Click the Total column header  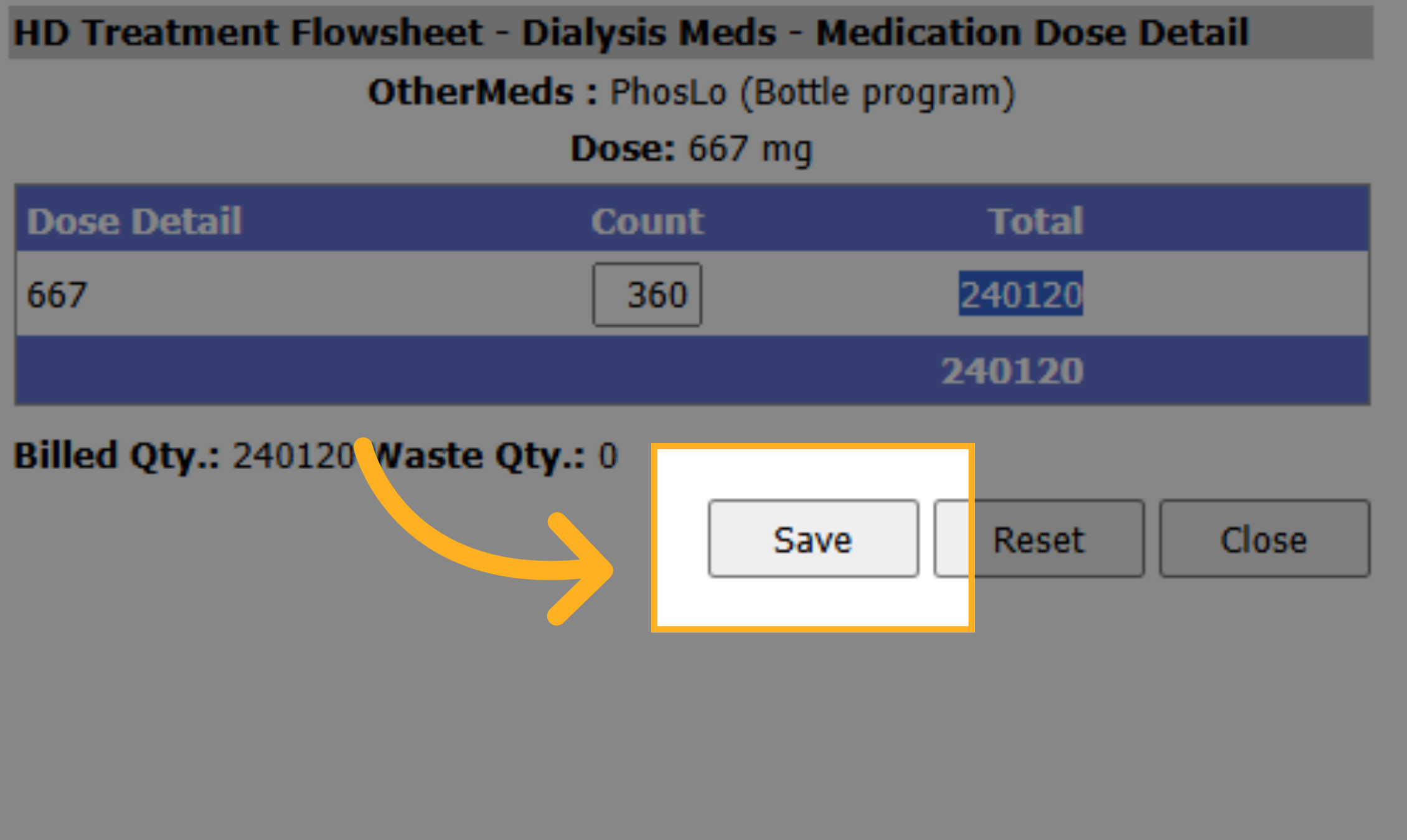pyautogui.click(x=1036, y=221)
